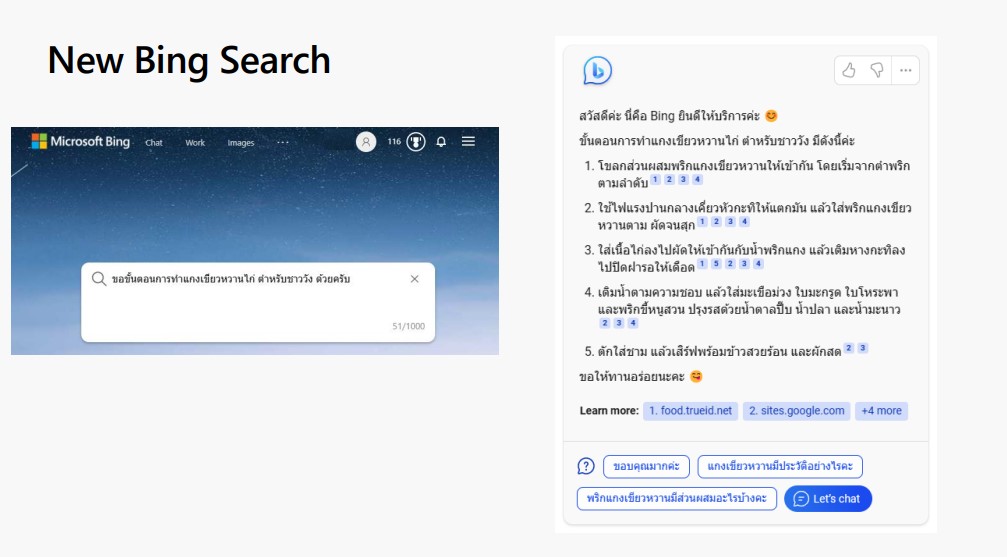This screenshot has height=557, width=1007.
Task: Select the แกงเขียวหวานมีประวัติอย่างไรคะ suggestion
Action: tap(780, 466)
